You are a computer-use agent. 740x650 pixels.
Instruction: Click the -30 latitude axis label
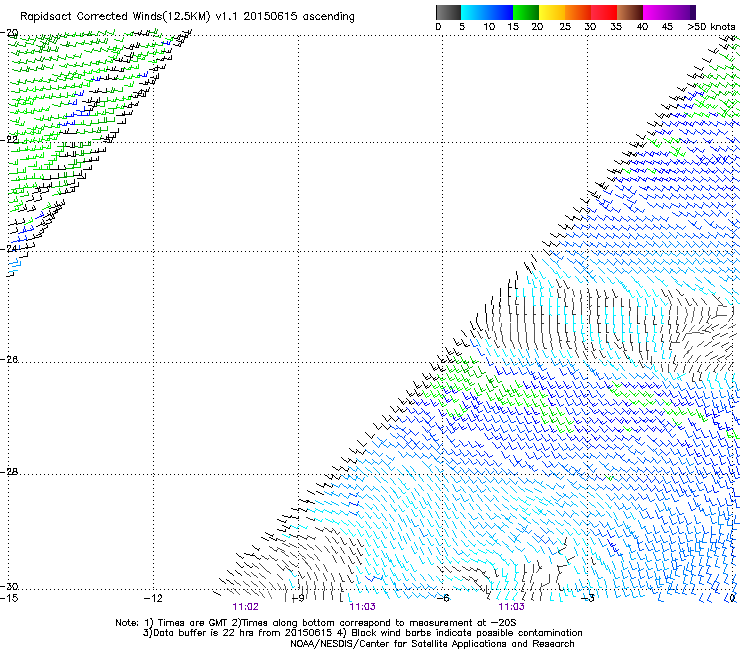[10, 586]
